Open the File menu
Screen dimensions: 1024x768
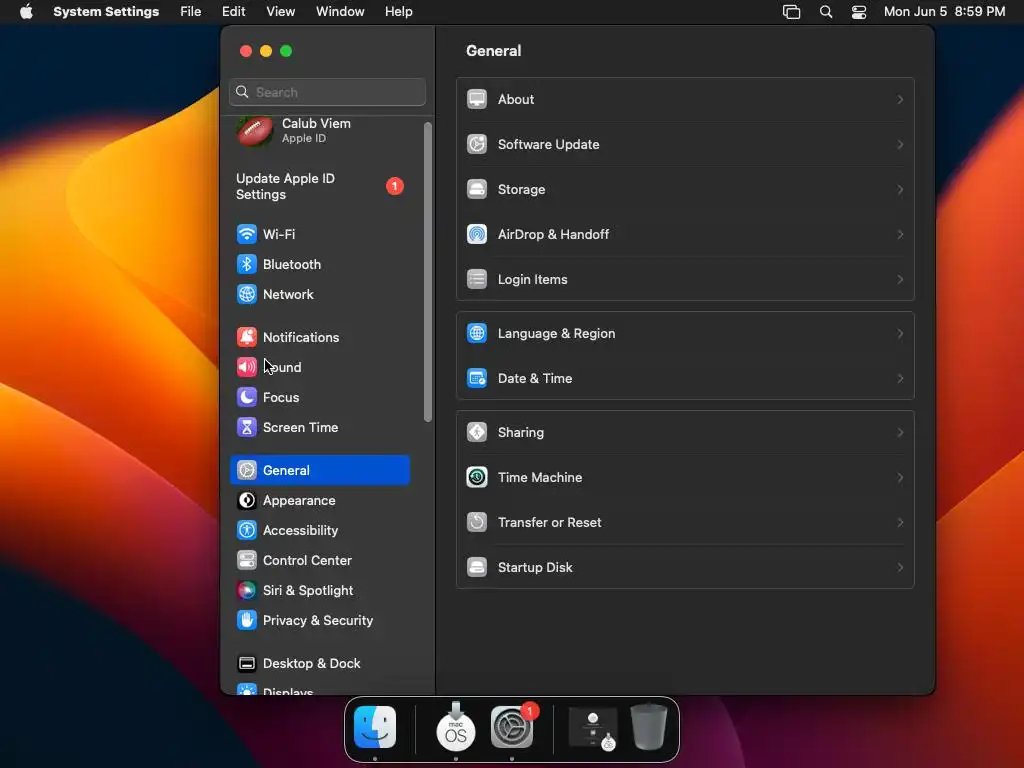point(191,12)
